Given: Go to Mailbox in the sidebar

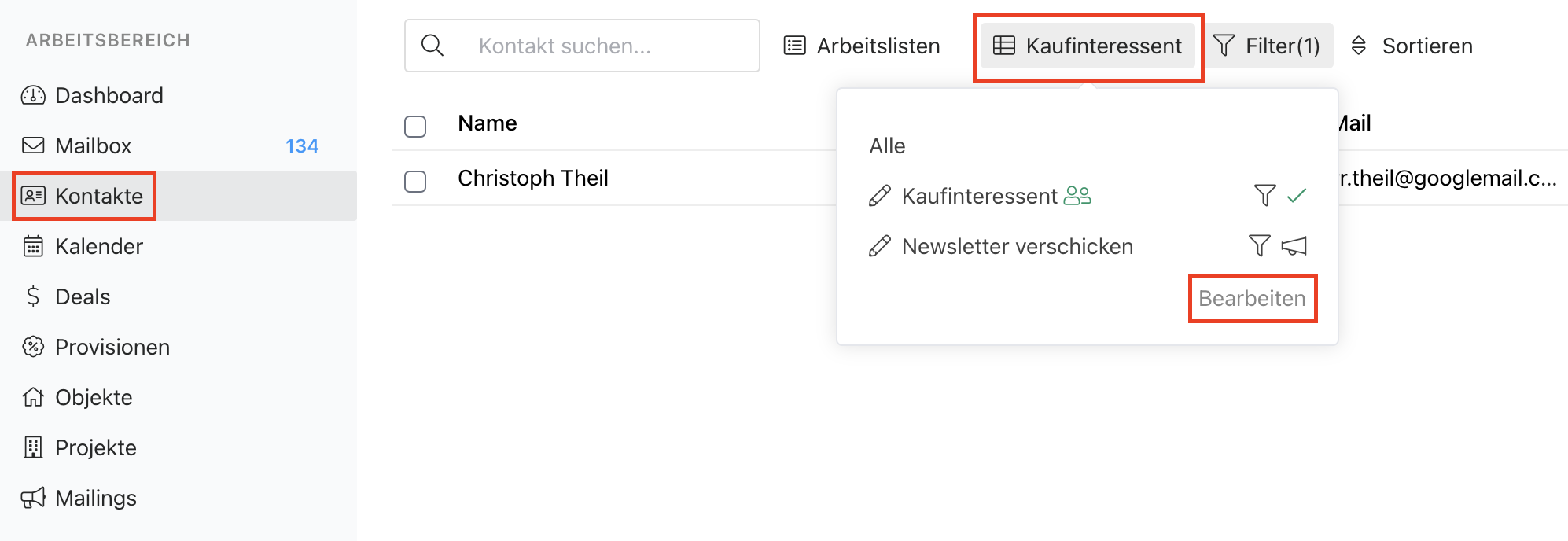Looking at the screenshot, I should click(x=93, y=145).
